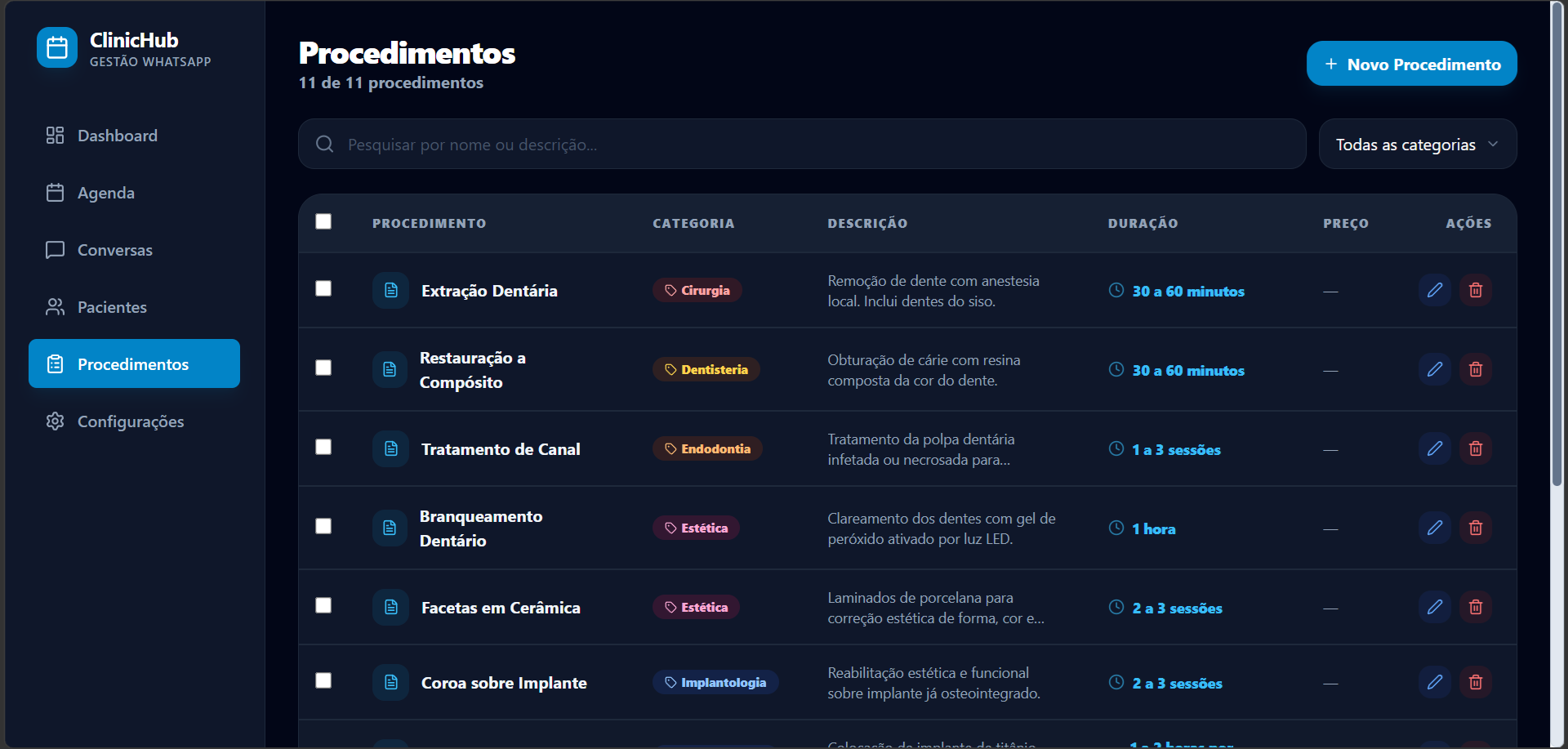Click the Tratamento de Canal procedure name
1568x749 pixels.
pyautogui.click(x=501, y=449)
